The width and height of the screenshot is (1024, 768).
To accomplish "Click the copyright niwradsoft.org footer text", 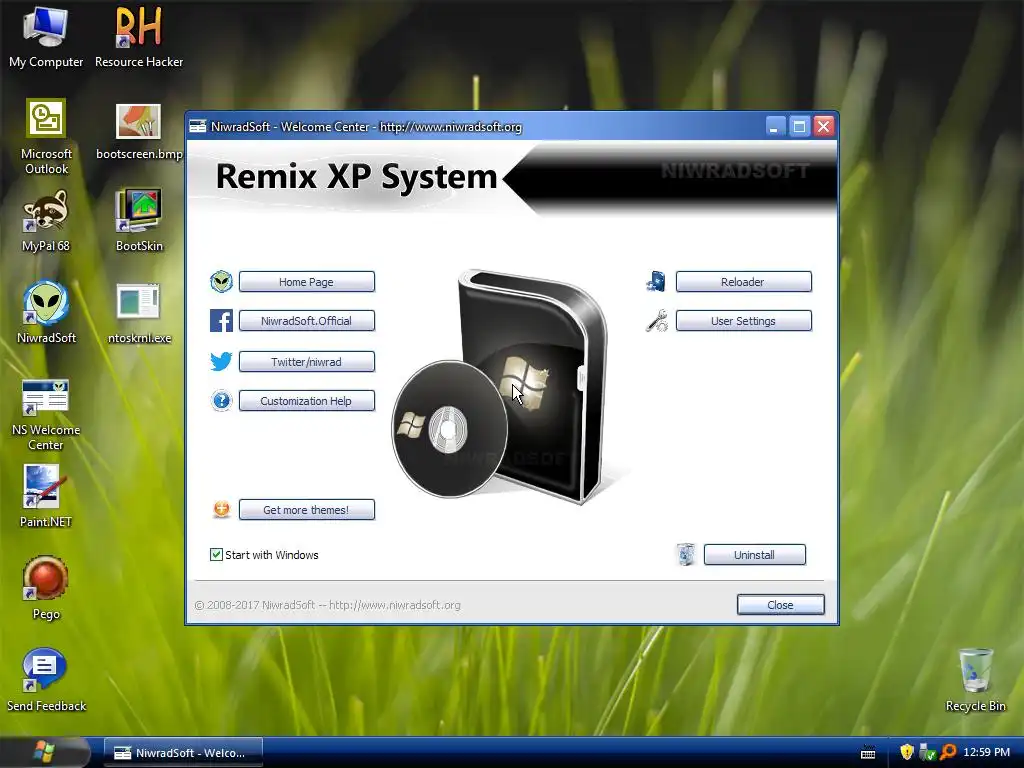I will point(327,605).
